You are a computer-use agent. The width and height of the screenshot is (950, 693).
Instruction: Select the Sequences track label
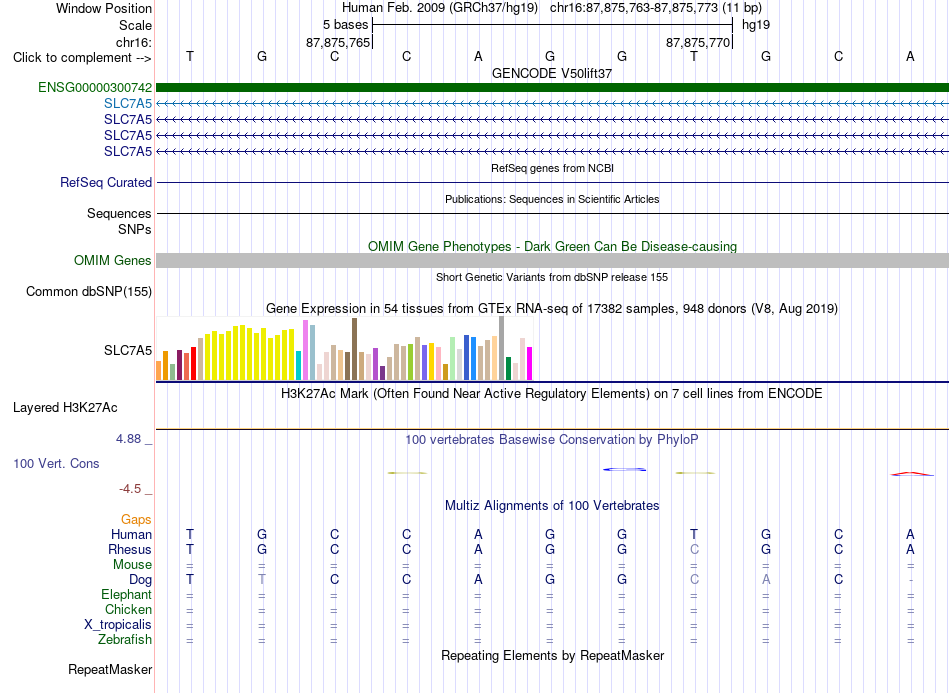119,213
